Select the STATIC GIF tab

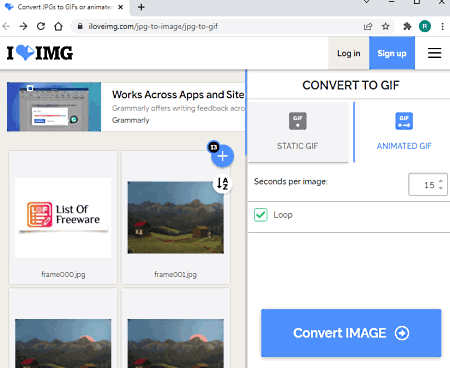click(x=298, y=132)
